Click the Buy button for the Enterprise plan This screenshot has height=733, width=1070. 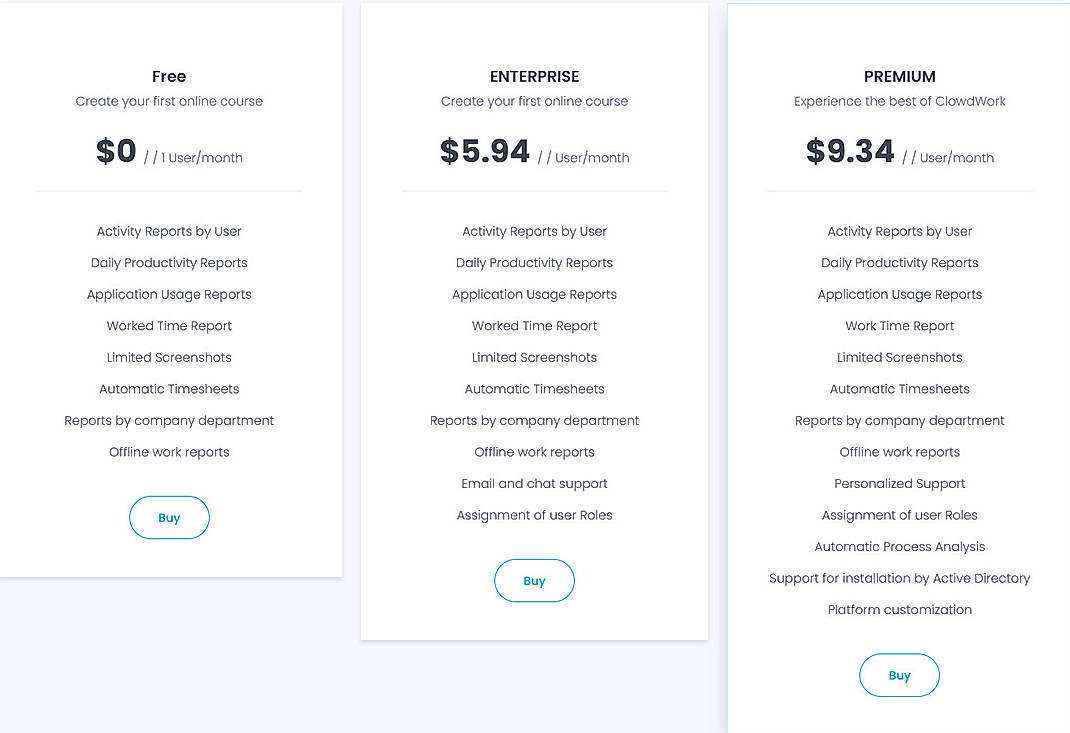tap(534, 580)
